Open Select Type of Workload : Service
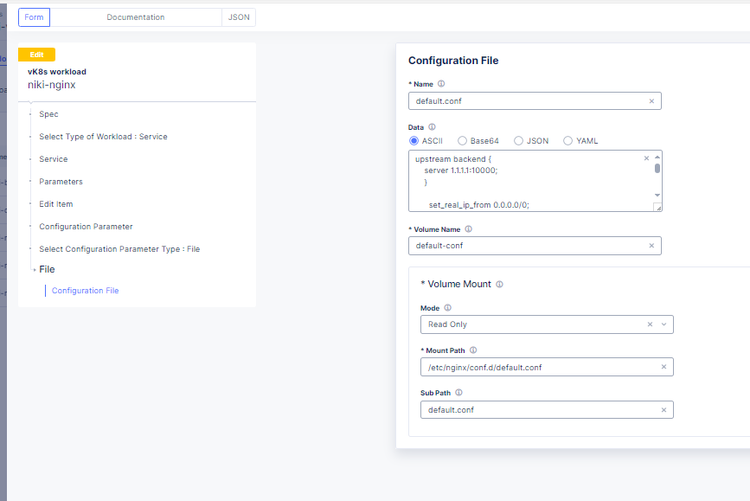 click(103, 136)
